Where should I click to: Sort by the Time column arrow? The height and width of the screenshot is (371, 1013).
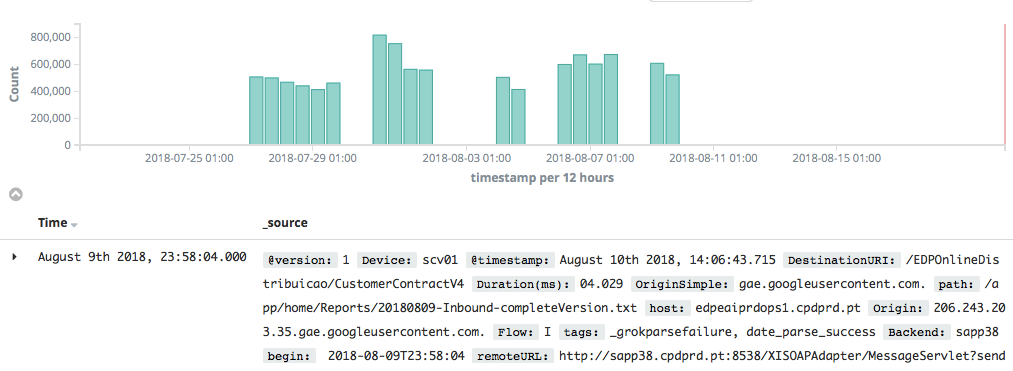click(74, 224)
